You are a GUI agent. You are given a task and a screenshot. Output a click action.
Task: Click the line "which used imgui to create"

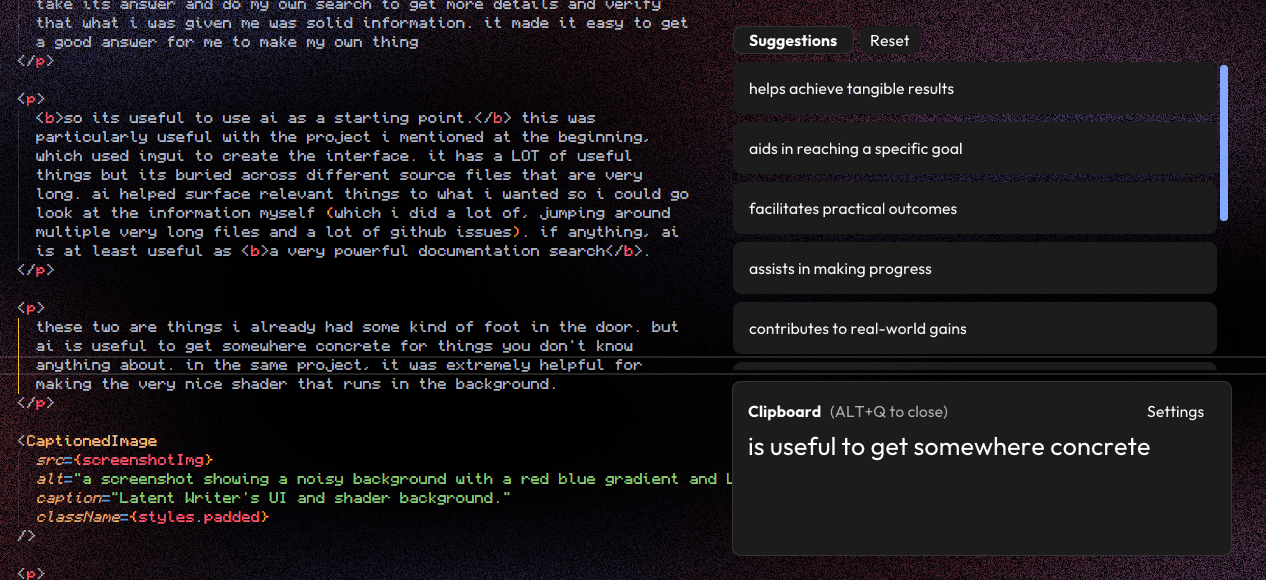click(334, 156)
